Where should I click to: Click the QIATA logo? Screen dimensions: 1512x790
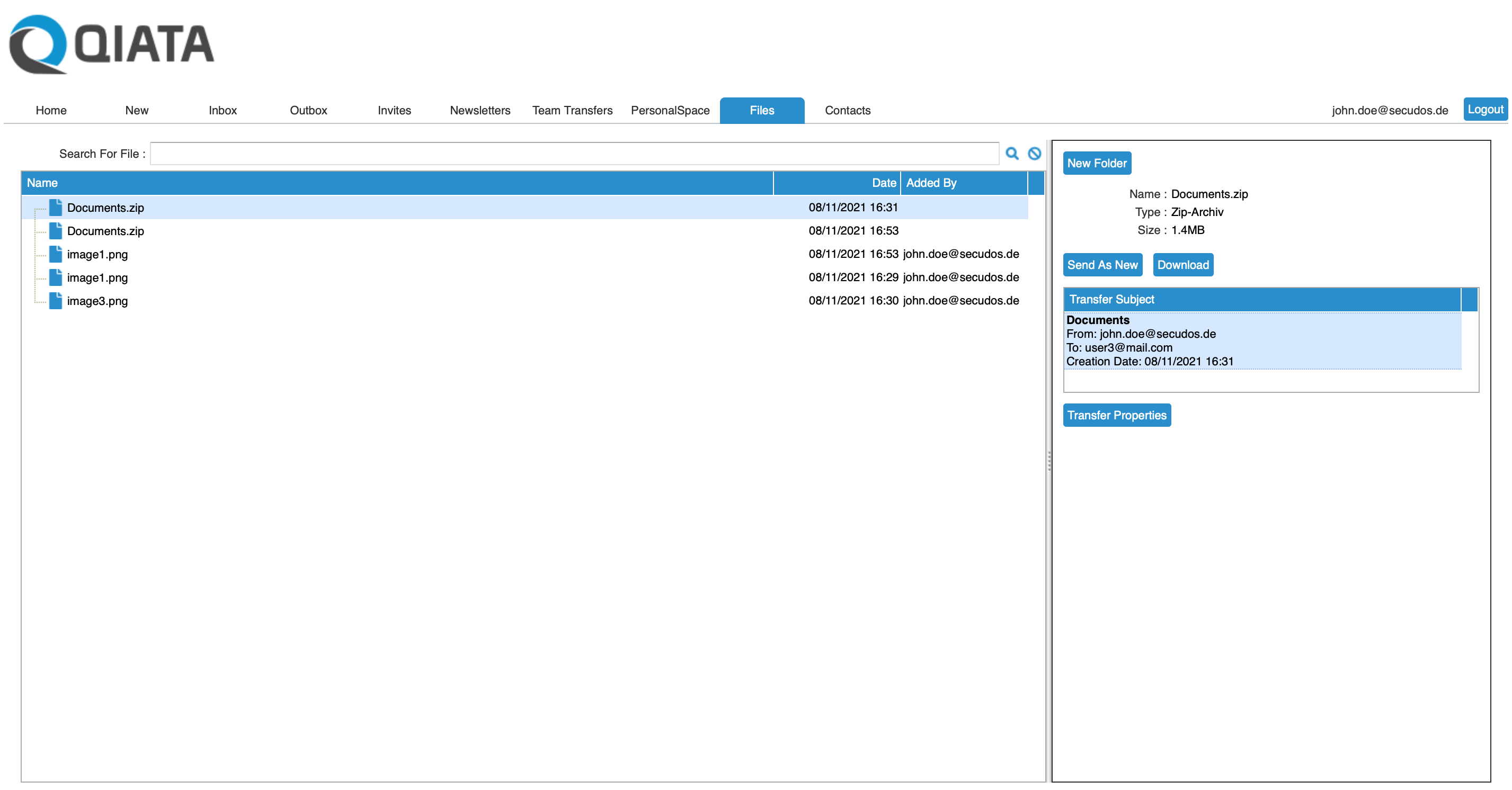112,44
